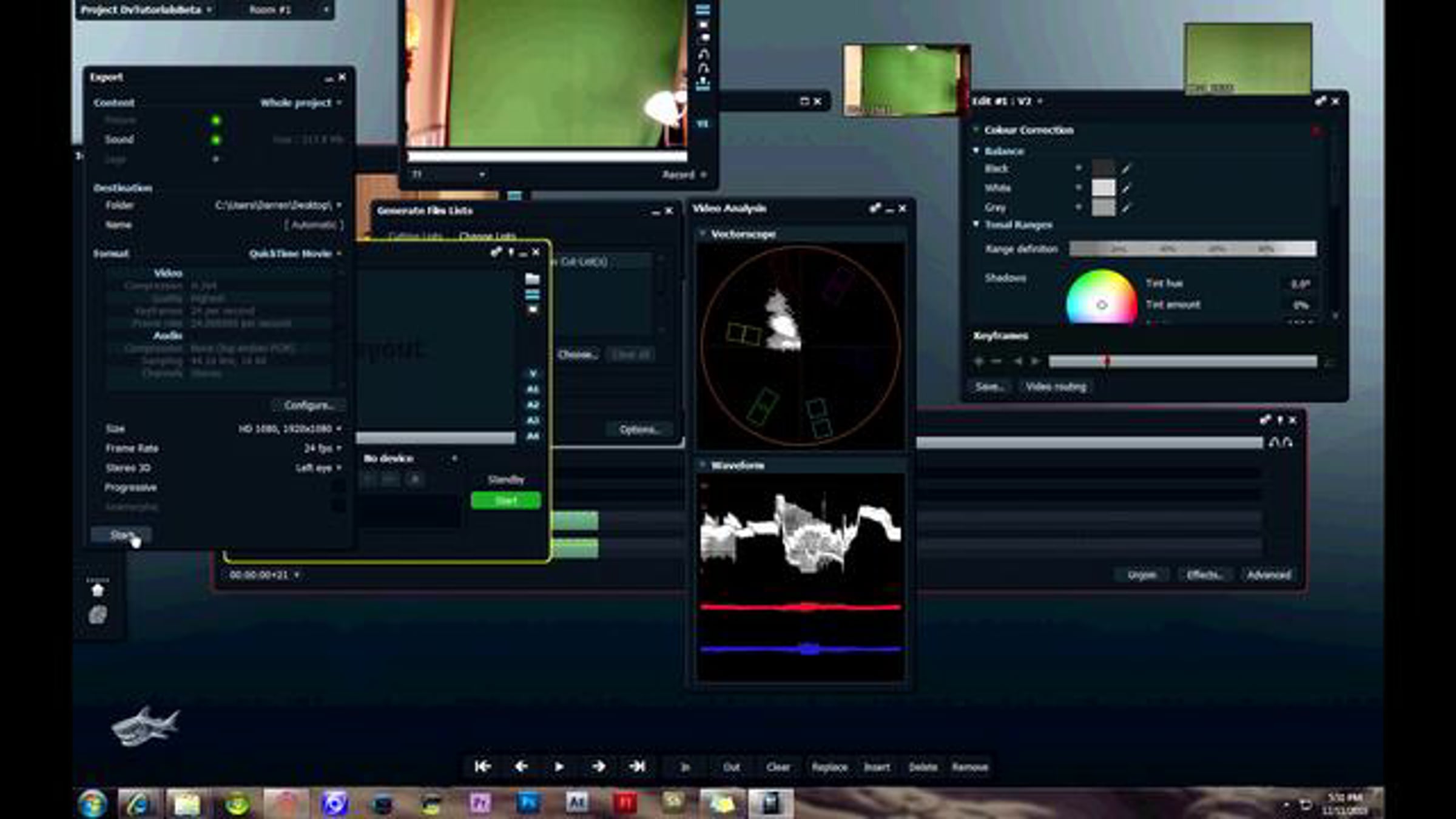Click the Start button in the Export panel

tap(121, 534)
